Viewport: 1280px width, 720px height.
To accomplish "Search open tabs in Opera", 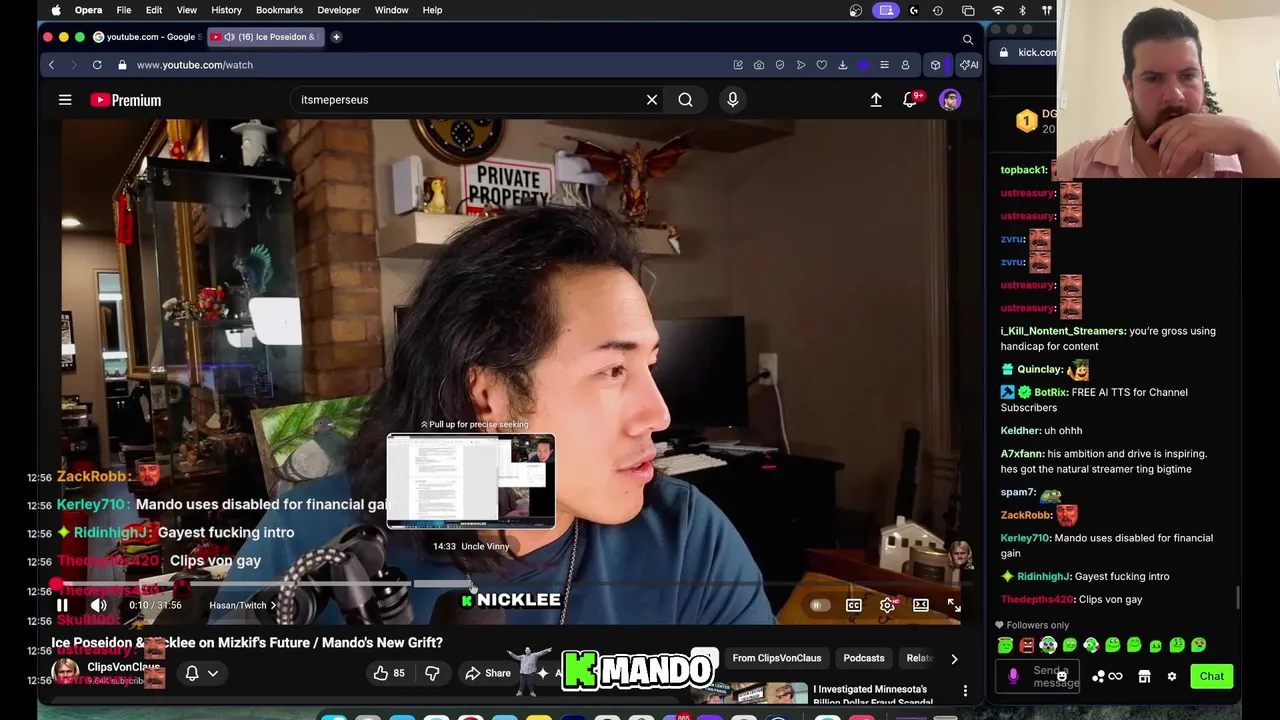I will coord(968,39).
